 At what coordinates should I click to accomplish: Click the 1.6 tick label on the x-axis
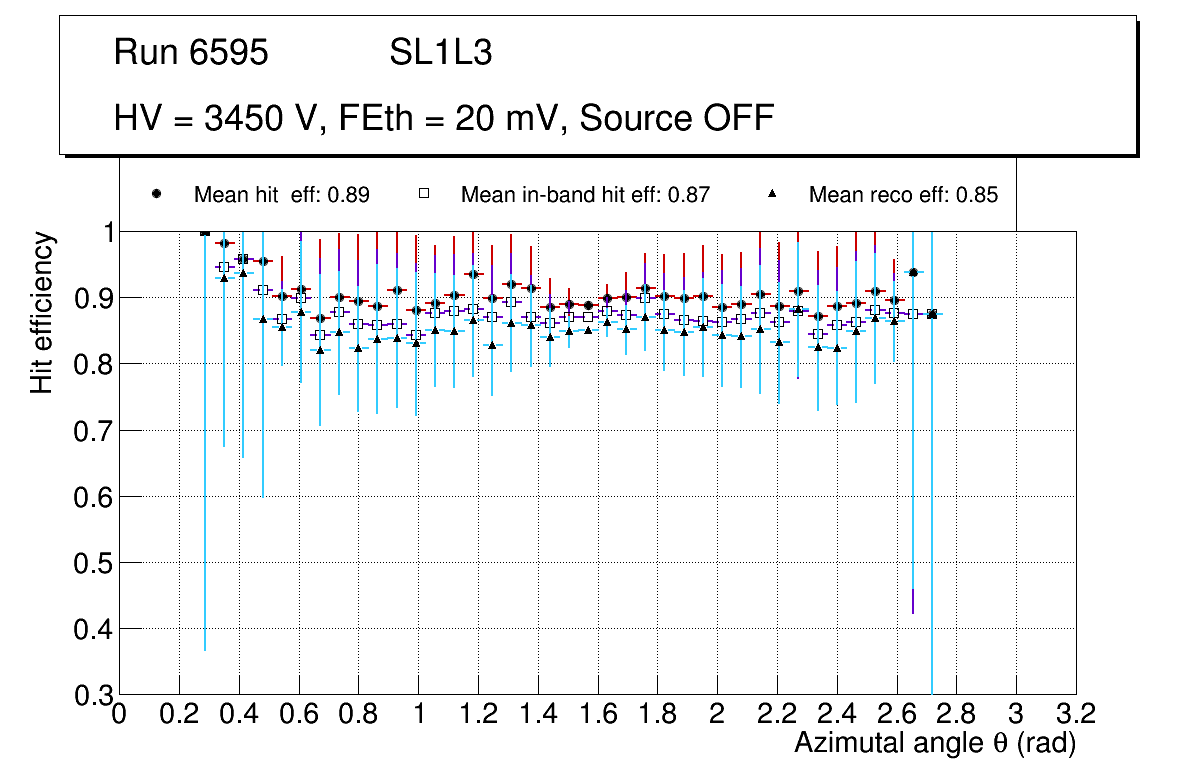598,713
